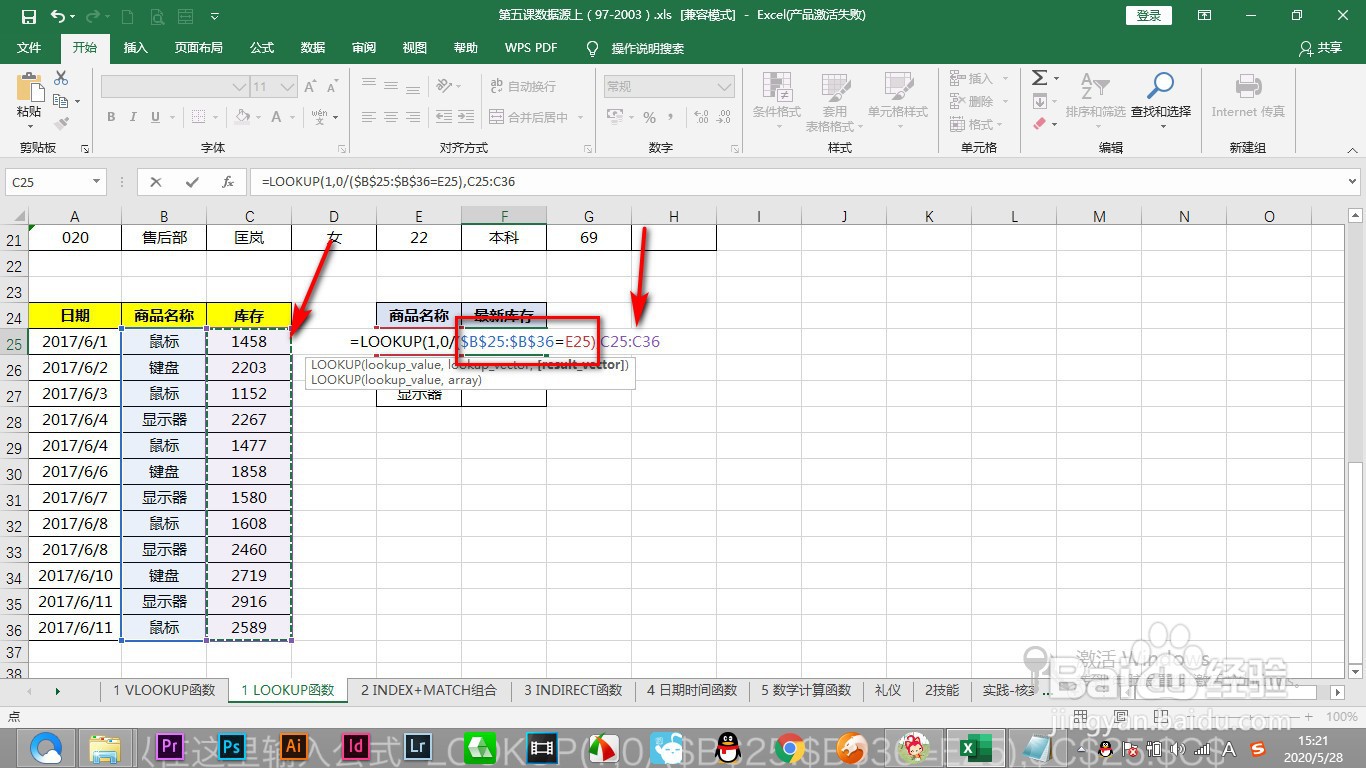Save the workbook with the Save icon
The height and width of the screenshot is (768, 1366).
(x=29, y=16)
